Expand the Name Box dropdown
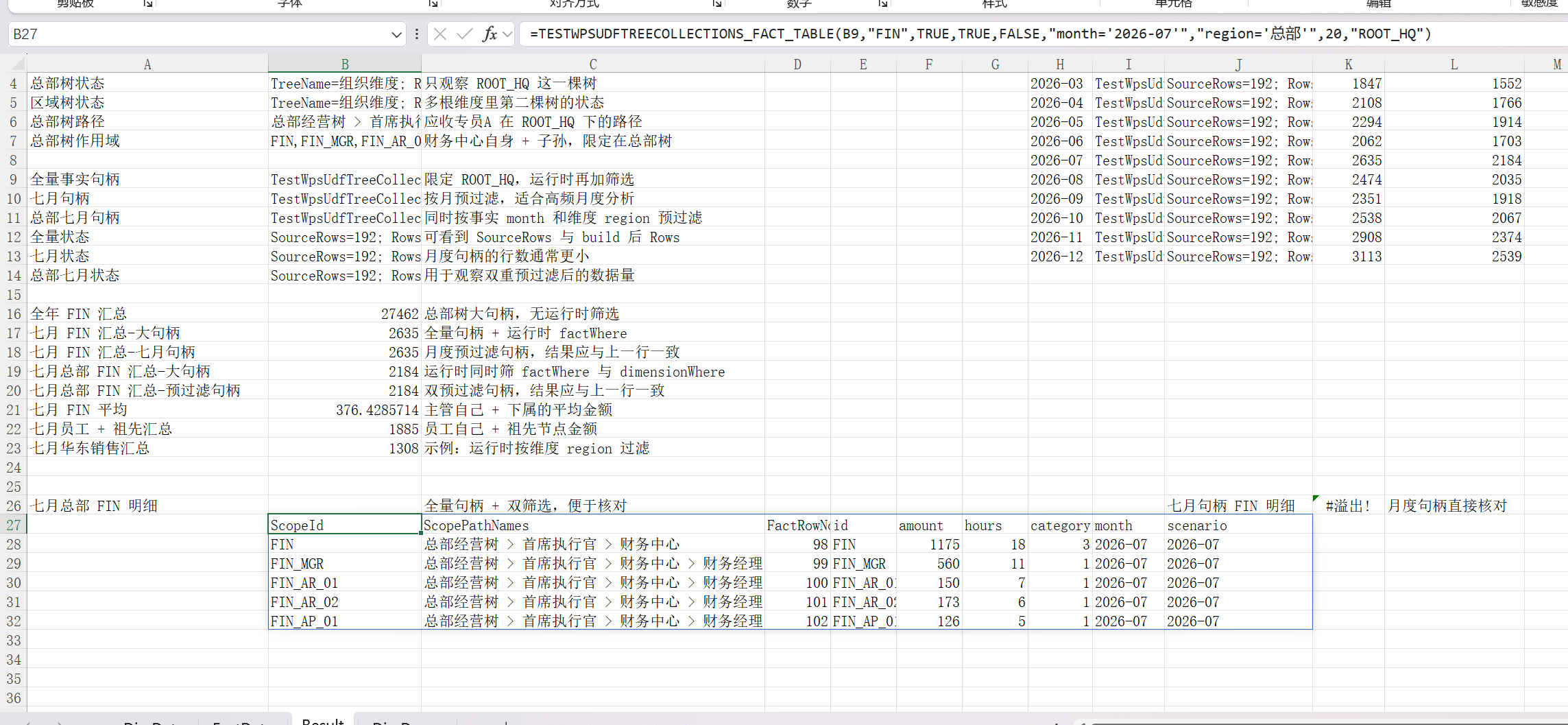The height and width of the screenshot is (725, 1568). 396,34
